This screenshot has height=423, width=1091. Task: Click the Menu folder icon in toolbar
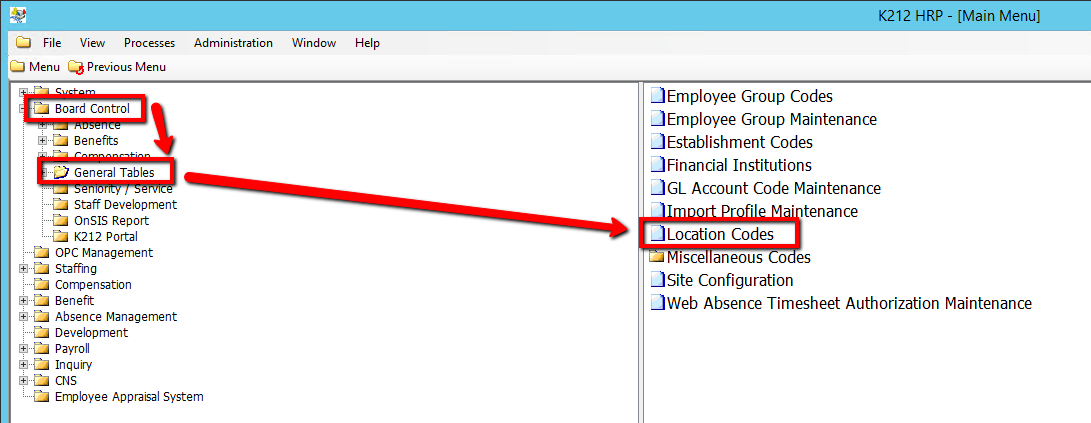click(x=17, y=67)
